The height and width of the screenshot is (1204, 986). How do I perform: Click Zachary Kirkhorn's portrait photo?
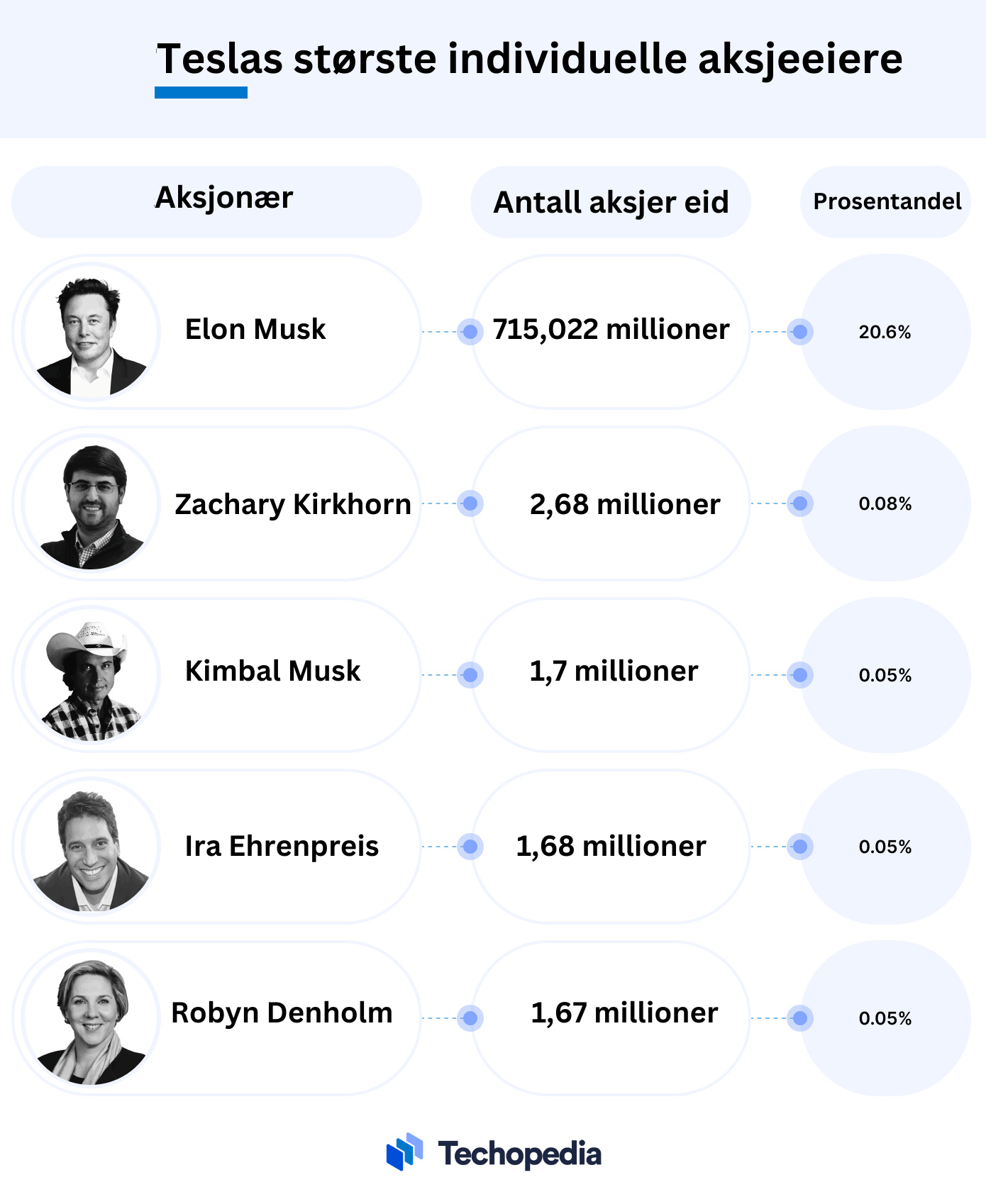tap(91, 503)
